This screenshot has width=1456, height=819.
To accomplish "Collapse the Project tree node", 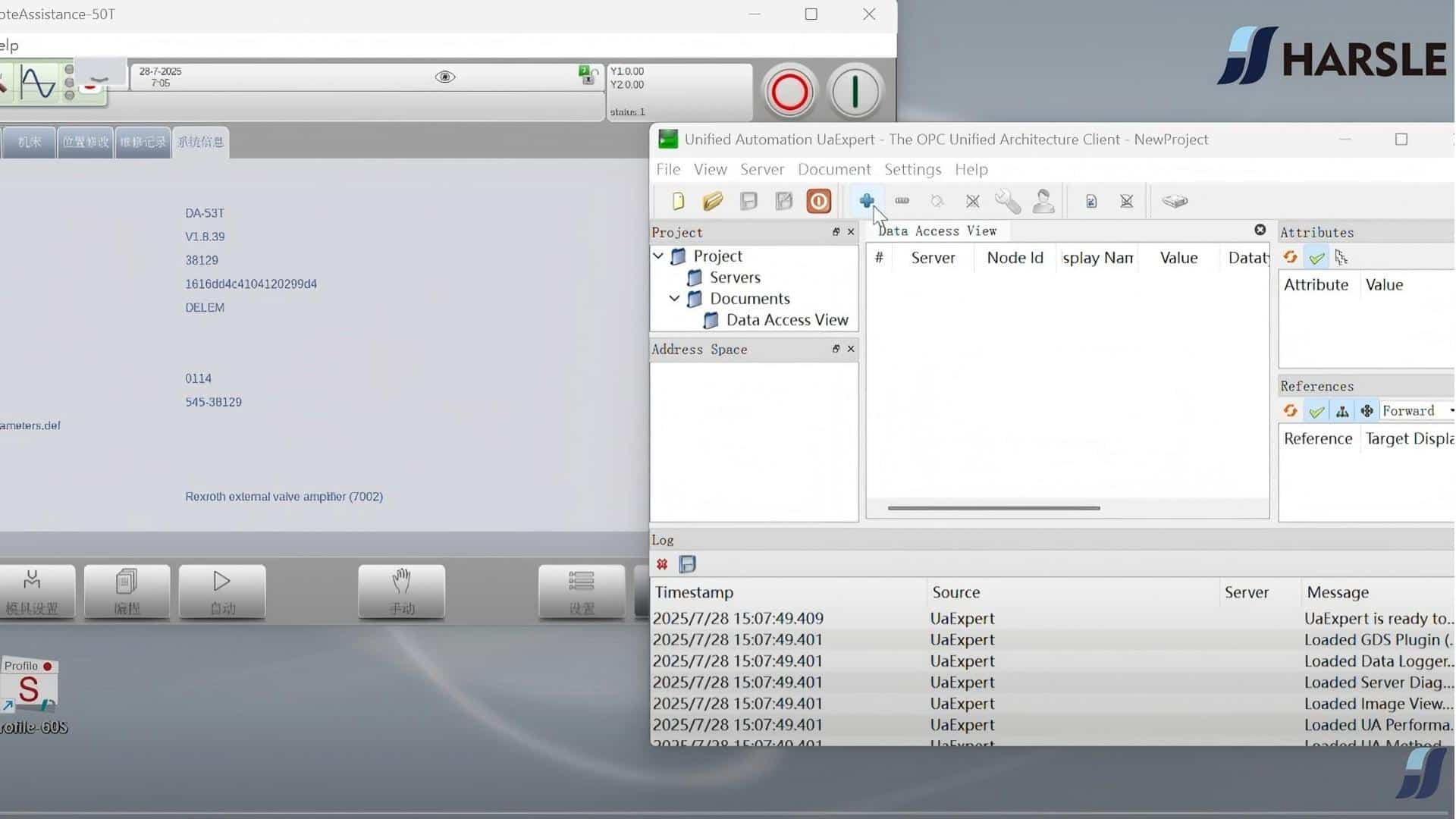I will (658, 256).
